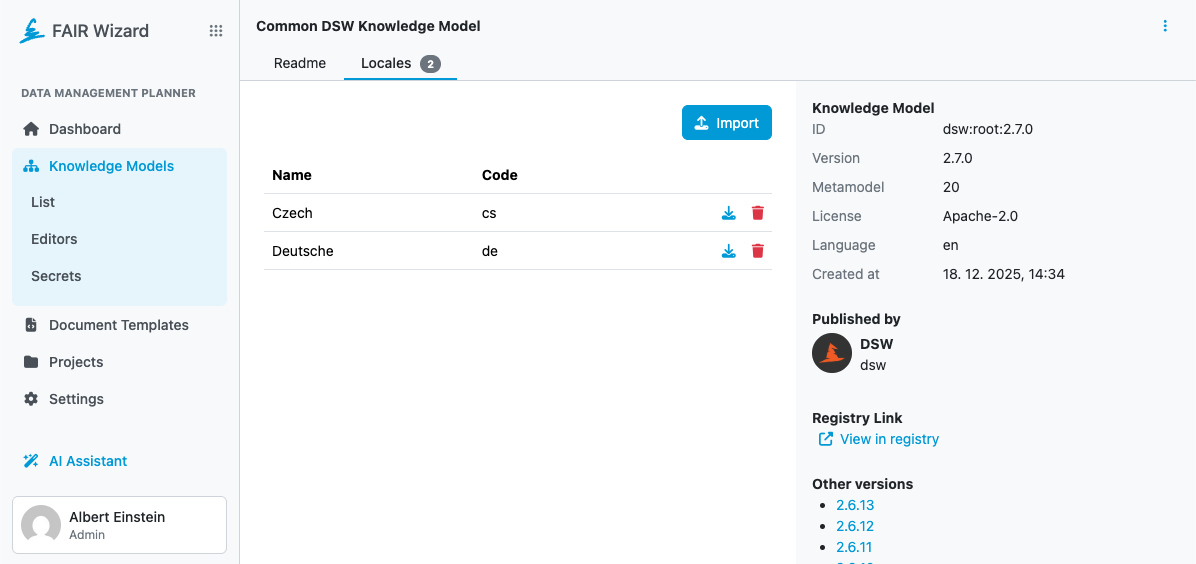This screenshot has height=564, width=1196.
Task: Click the Metamodel value 20
Action: click(951, 187)
